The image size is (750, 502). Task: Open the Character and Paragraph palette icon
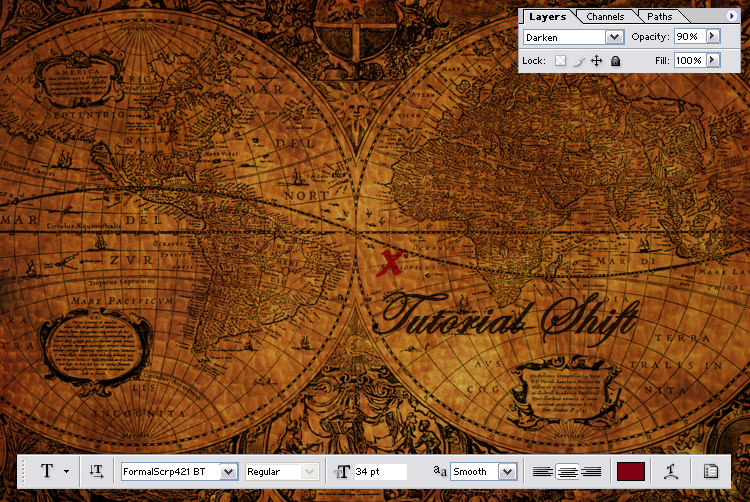click(x=711, y=471)
